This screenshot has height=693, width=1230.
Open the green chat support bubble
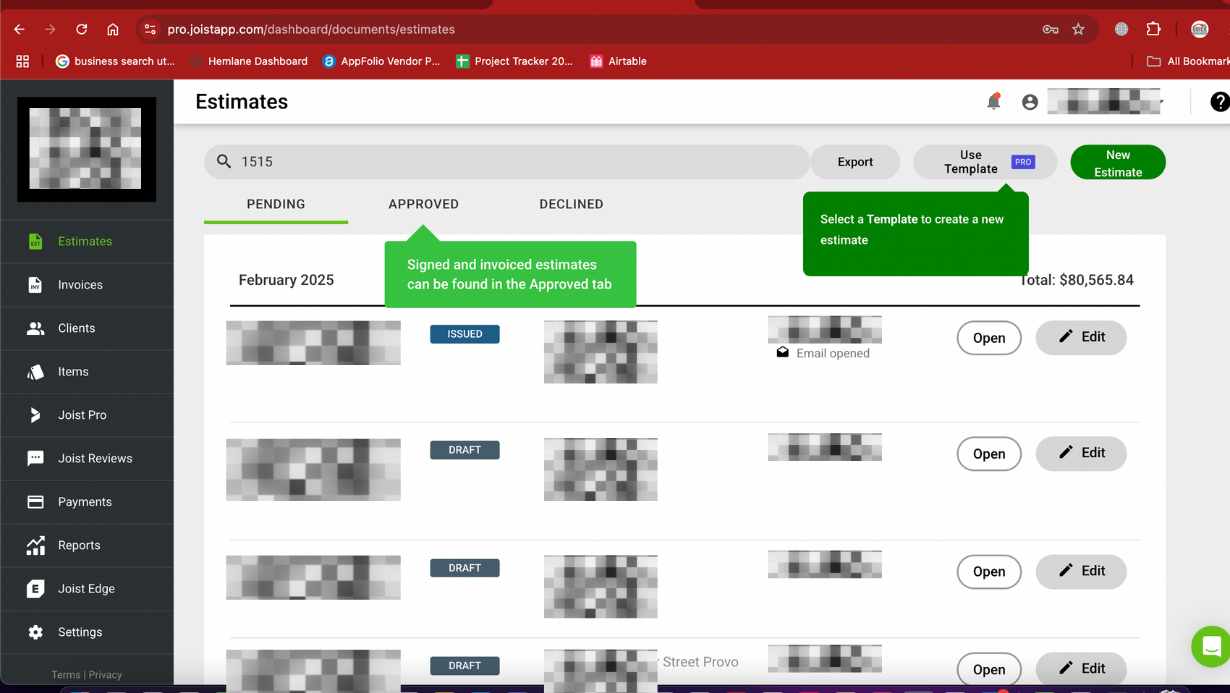point(1211,646)
